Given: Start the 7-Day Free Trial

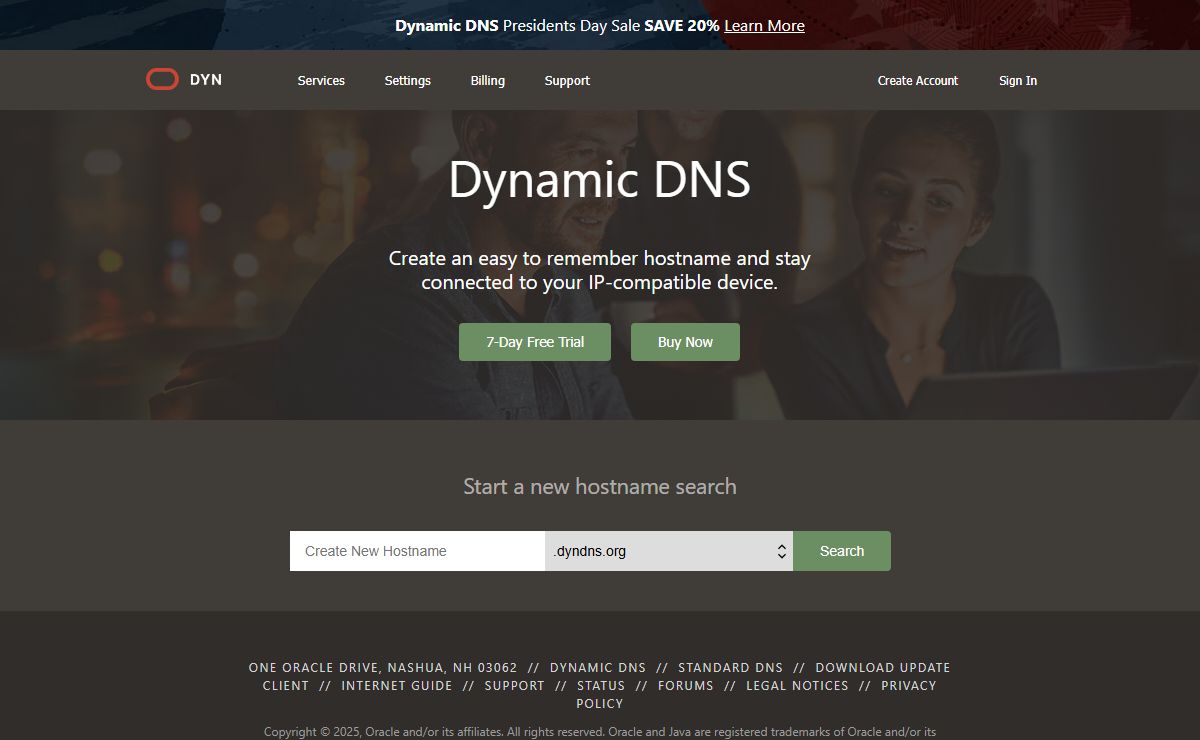Looking at the screenshot, I should (535, 342).
